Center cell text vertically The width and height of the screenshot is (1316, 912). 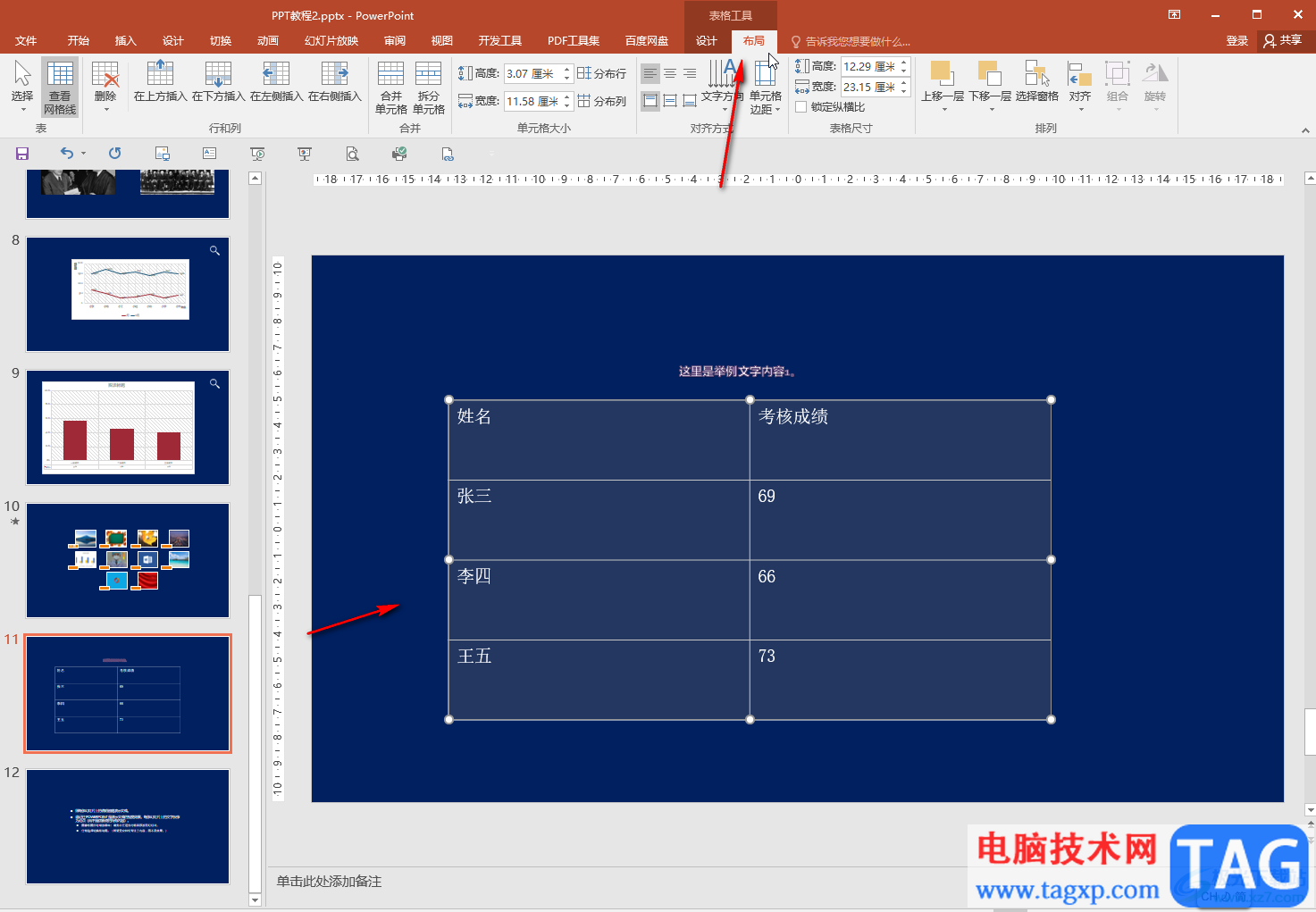tap(670, 101)
